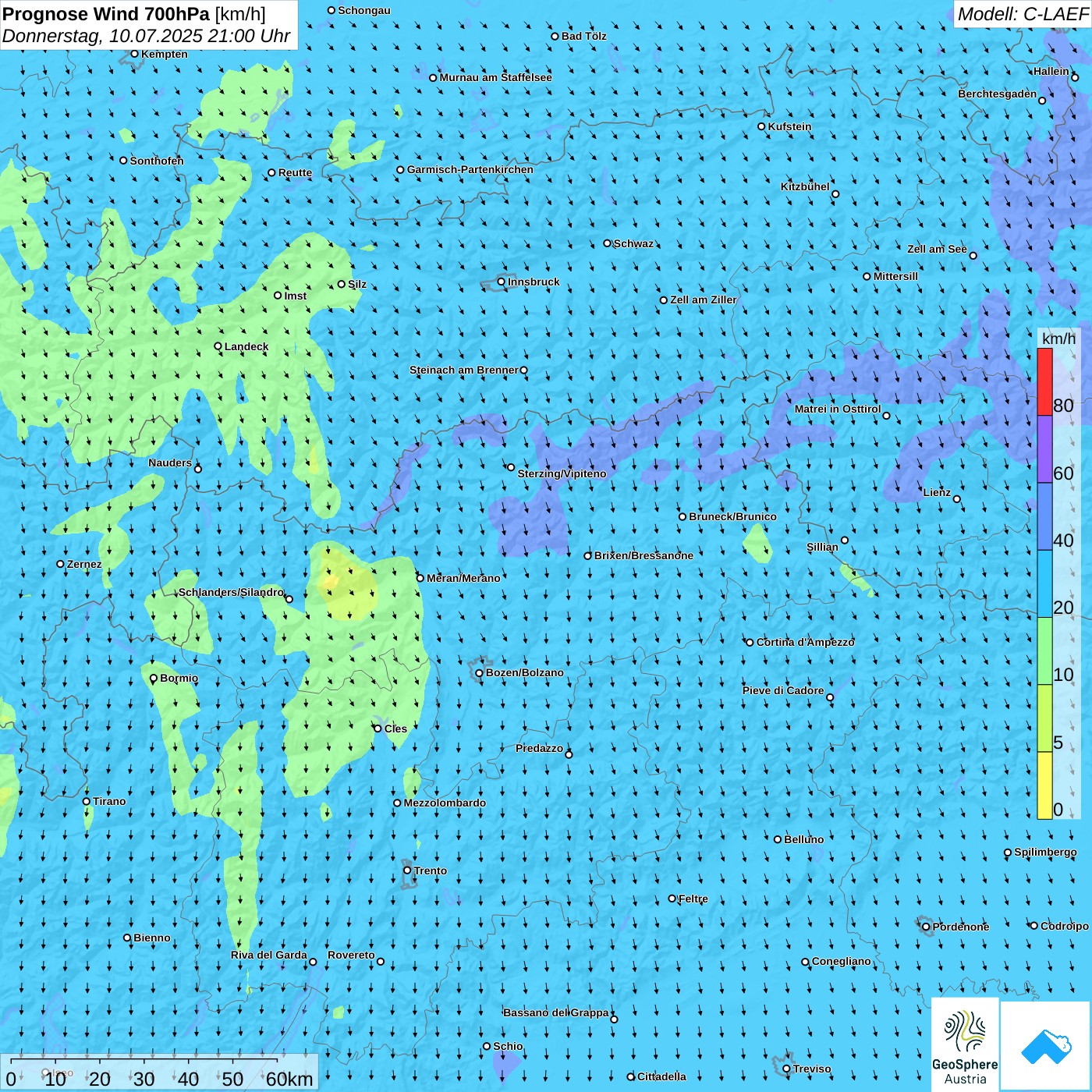Image resolution: width=1092 pixels, height=1092 pixels.
Task: Click the Trento city marker
Action: (407, 870)
